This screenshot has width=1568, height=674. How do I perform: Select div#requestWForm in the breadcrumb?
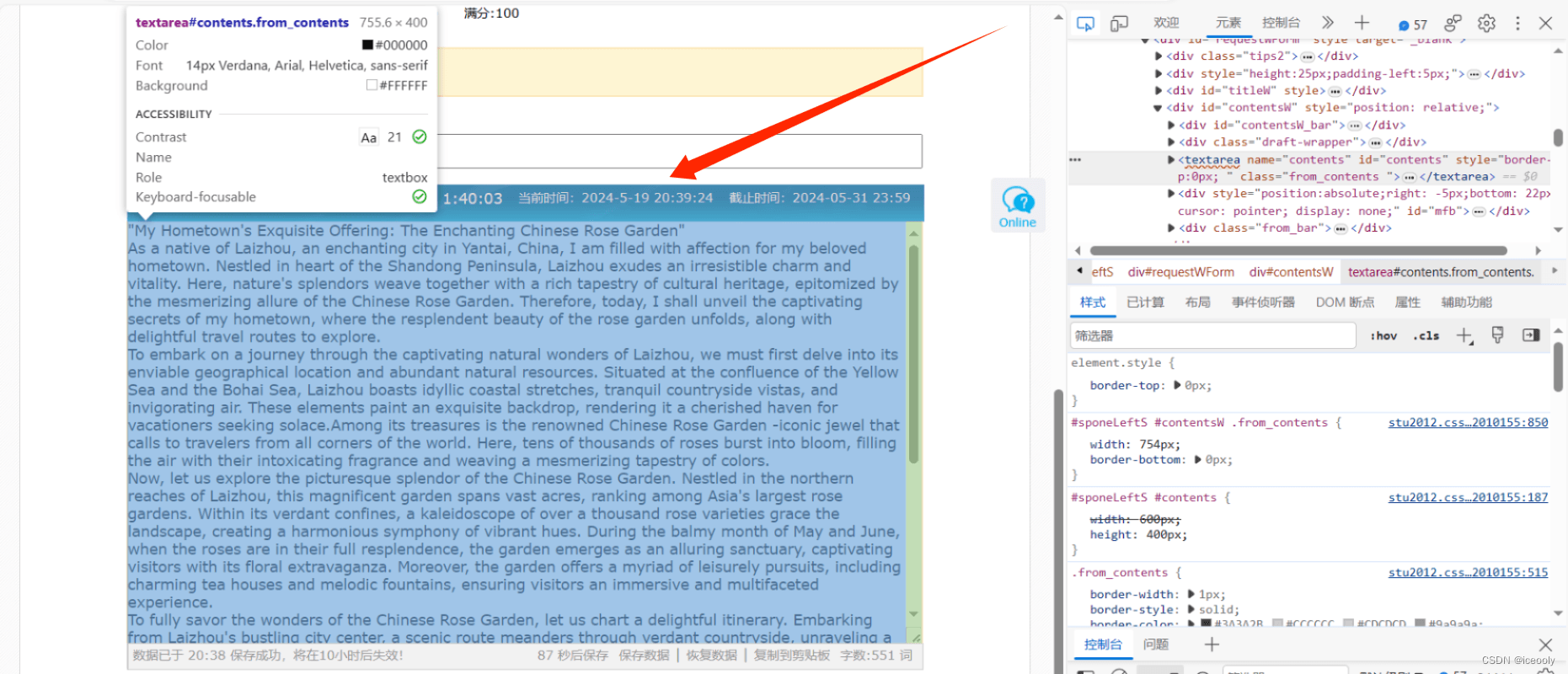pyautogui.click(x=1180, y=272)
